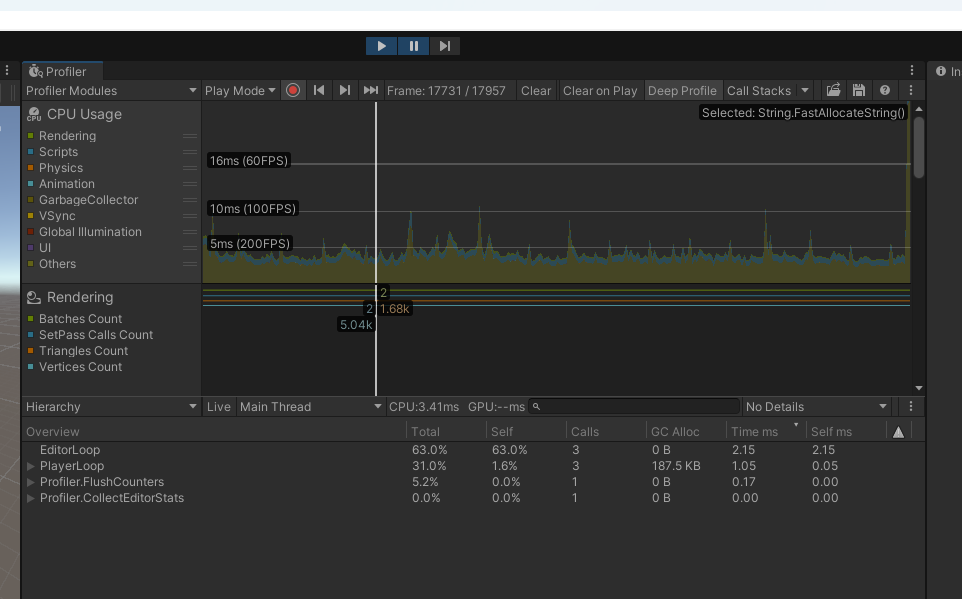Screen dimensions: 962x599
Task: Open the Main Thread selector
Action: [x=310, y=406]
